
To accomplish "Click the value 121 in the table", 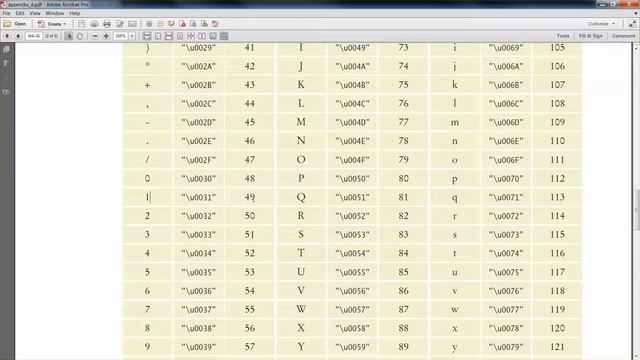I will click(x=557, y=347).
